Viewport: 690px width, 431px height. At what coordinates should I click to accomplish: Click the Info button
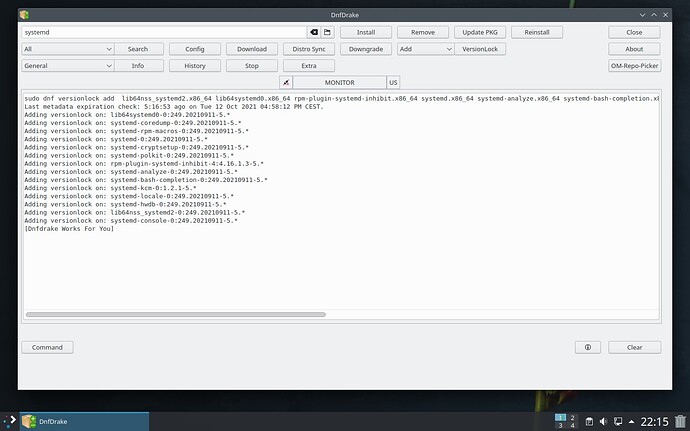tap(138, 66)
